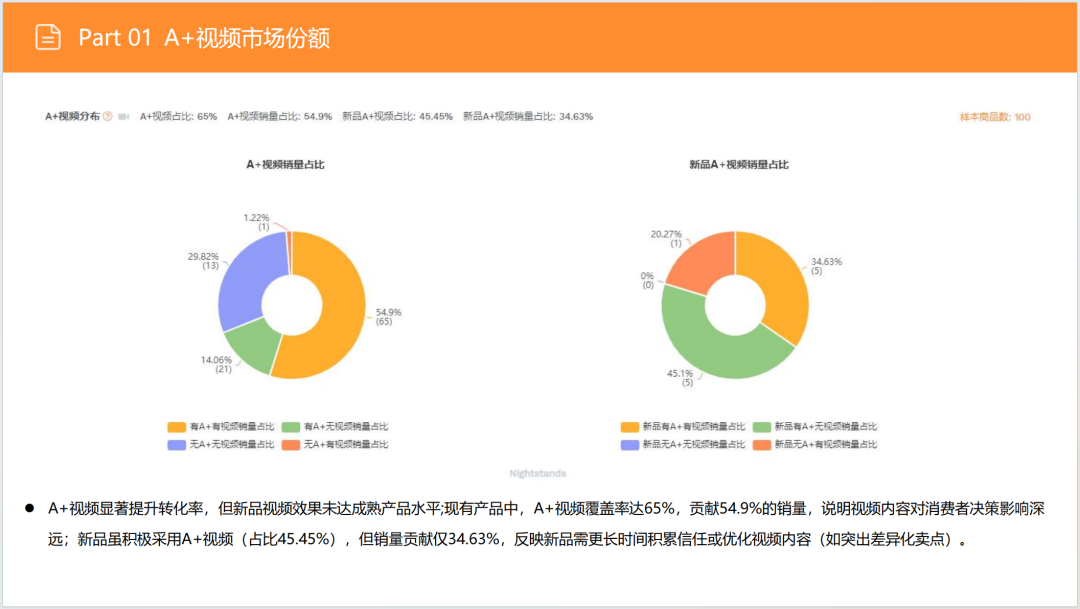1080x609 pixels.
Task: Click the help question mark beside A+视频分布
Action: click(x=107, y=116)
